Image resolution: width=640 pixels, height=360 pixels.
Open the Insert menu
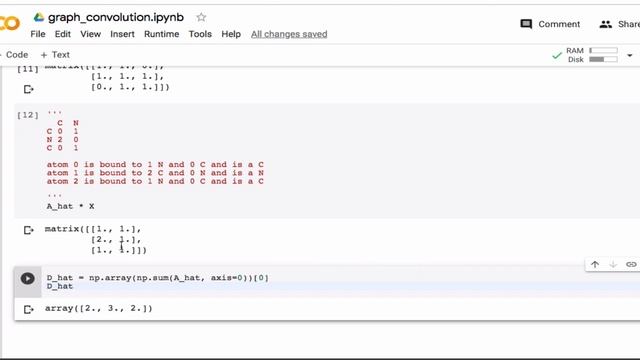point(122,34)
